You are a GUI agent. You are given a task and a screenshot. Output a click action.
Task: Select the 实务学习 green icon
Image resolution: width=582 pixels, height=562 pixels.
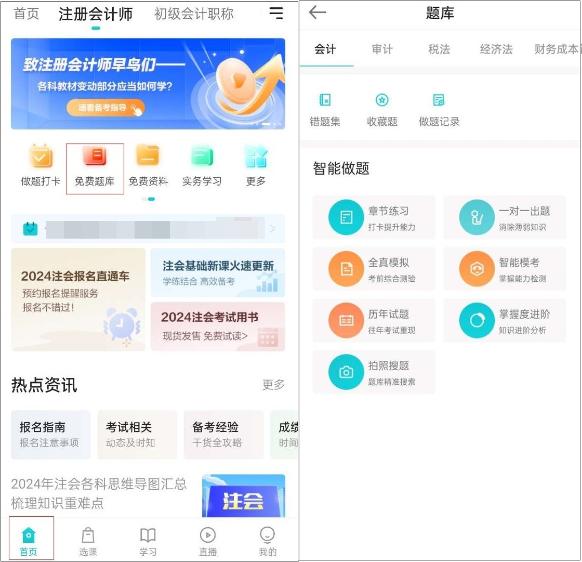coord(202,156)
